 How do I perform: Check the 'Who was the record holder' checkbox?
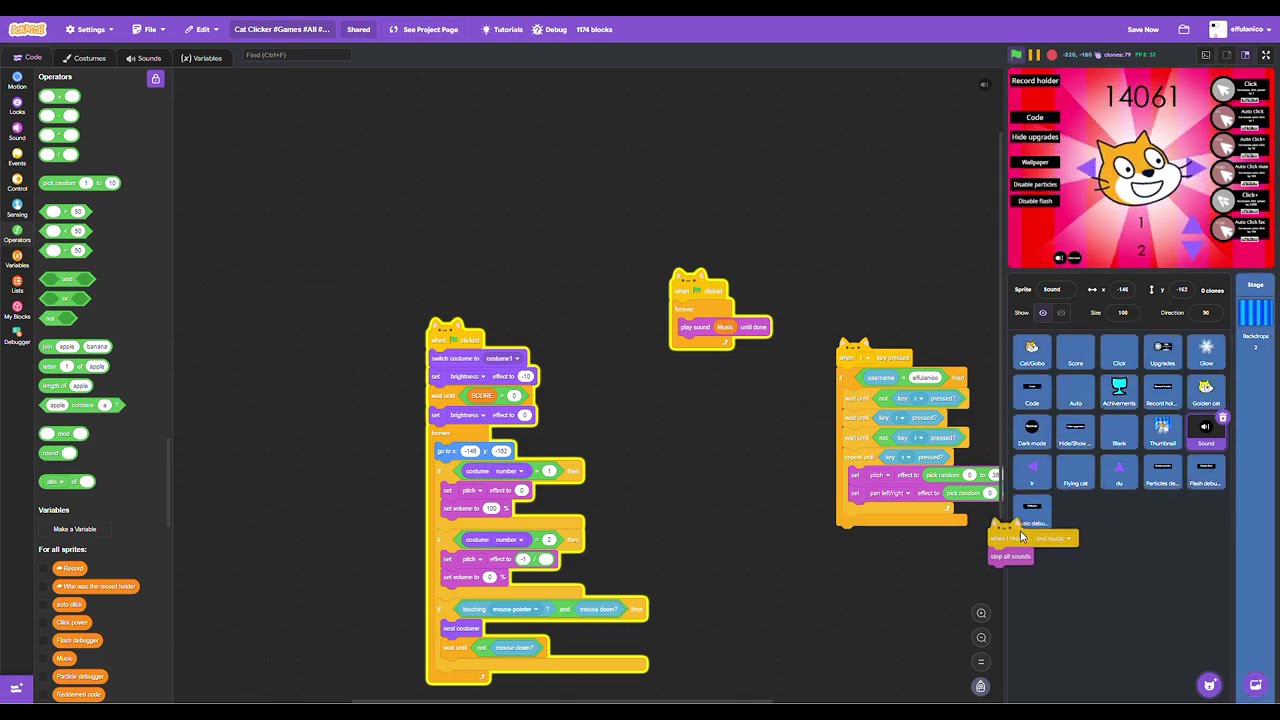44,586
